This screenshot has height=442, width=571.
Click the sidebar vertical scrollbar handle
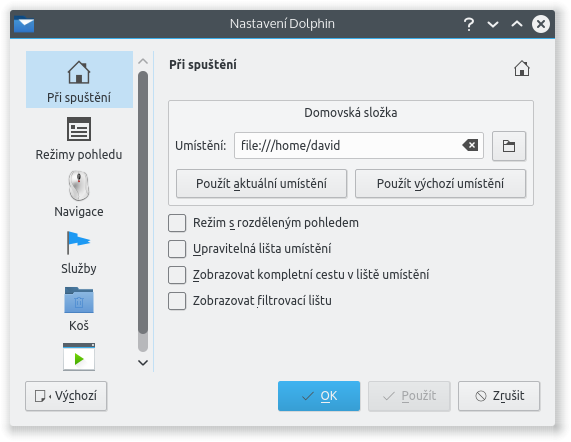pyautogui.click(x=143, y=202)
